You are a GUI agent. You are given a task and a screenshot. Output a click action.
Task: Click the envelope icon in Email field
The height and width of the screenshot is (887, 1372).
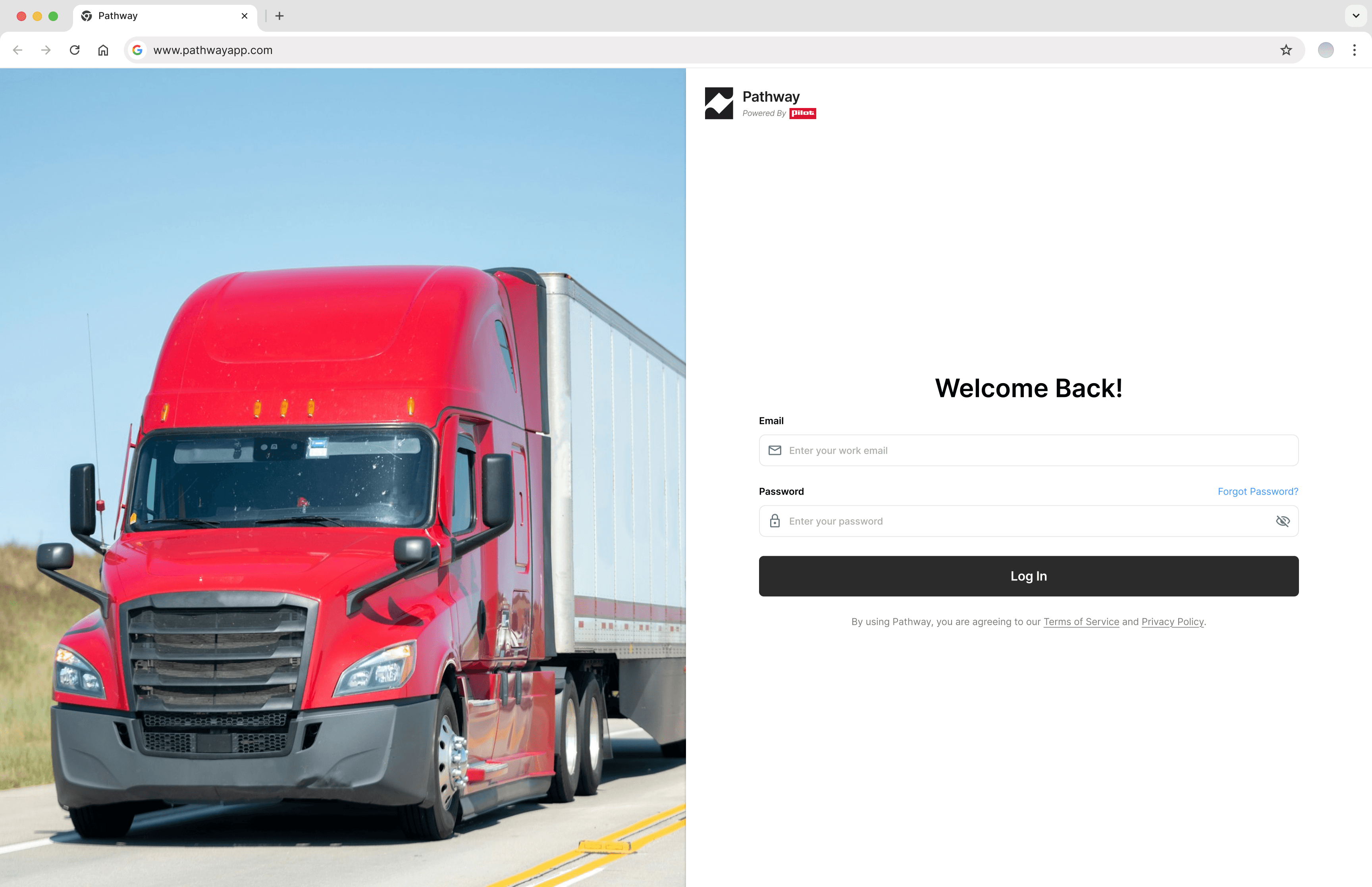(x=775, y=450)
